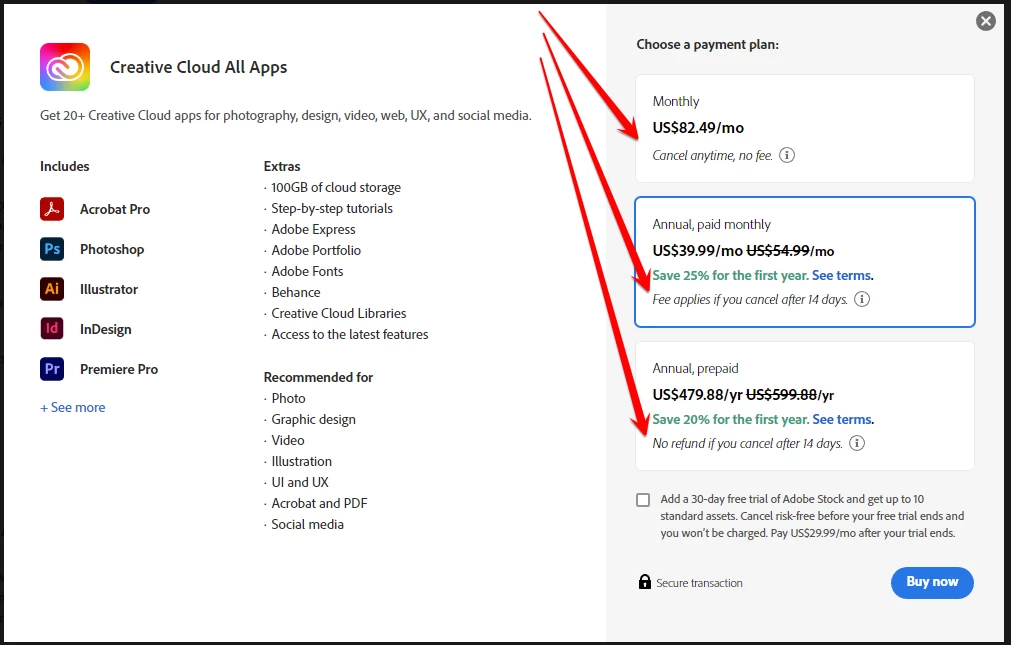Click the Acrobat Pro label
The height and width of the screenshot is (645, 1011).
coord(115,210)
